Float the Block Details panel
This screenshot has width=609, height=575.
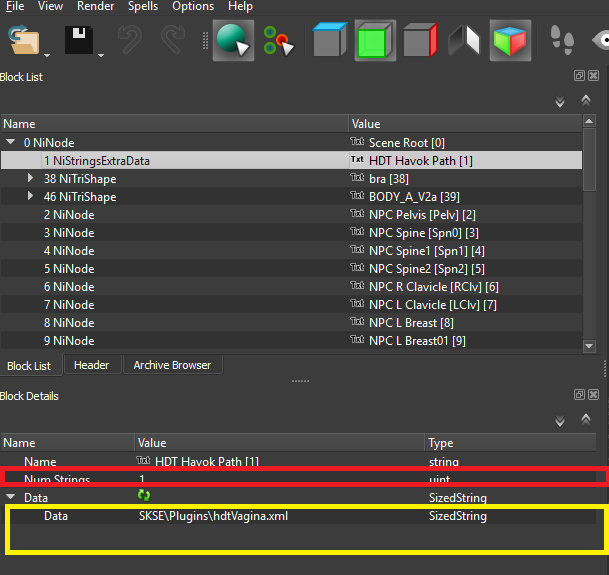point(579,395)
